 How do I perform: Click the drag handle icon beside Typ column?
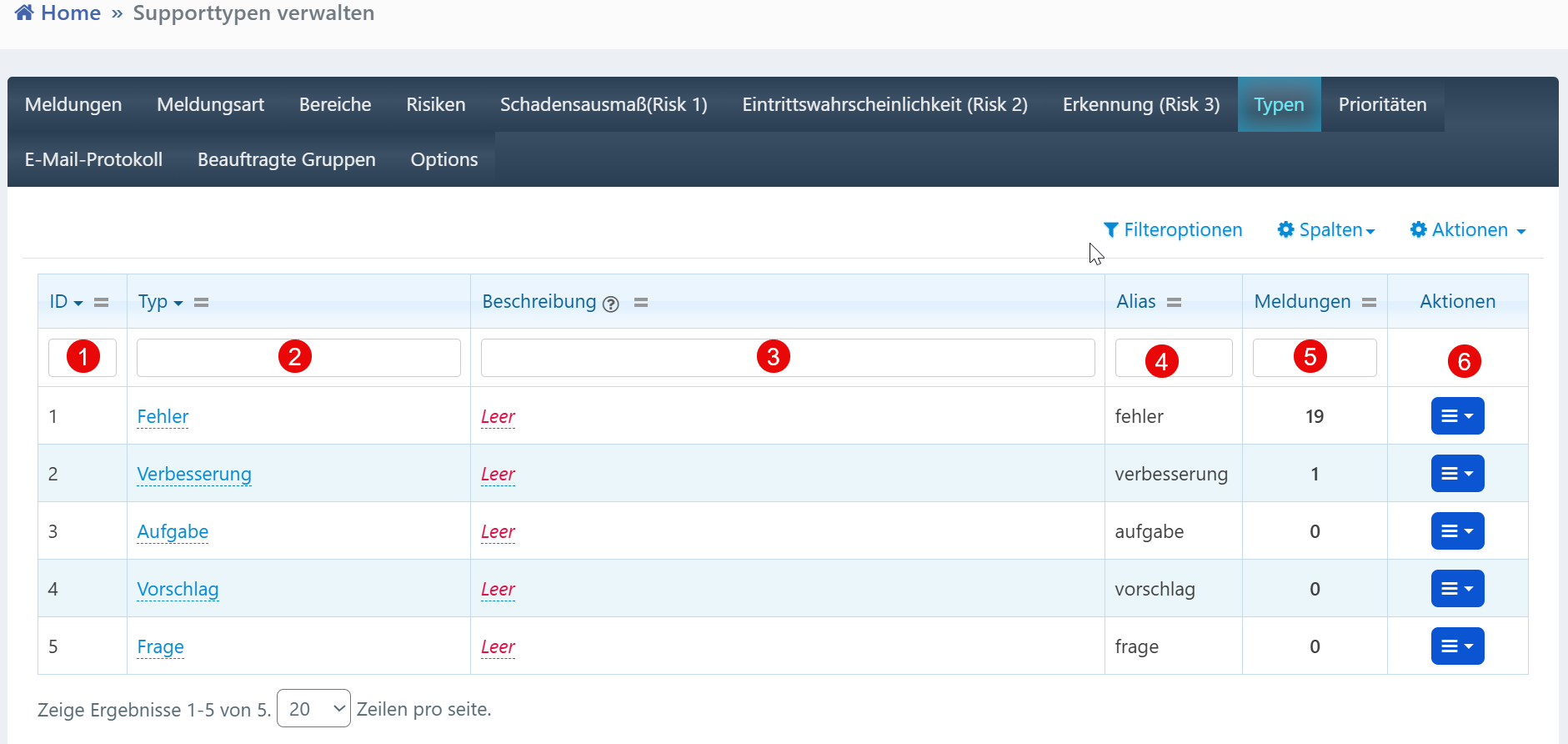tap(202, 303)
